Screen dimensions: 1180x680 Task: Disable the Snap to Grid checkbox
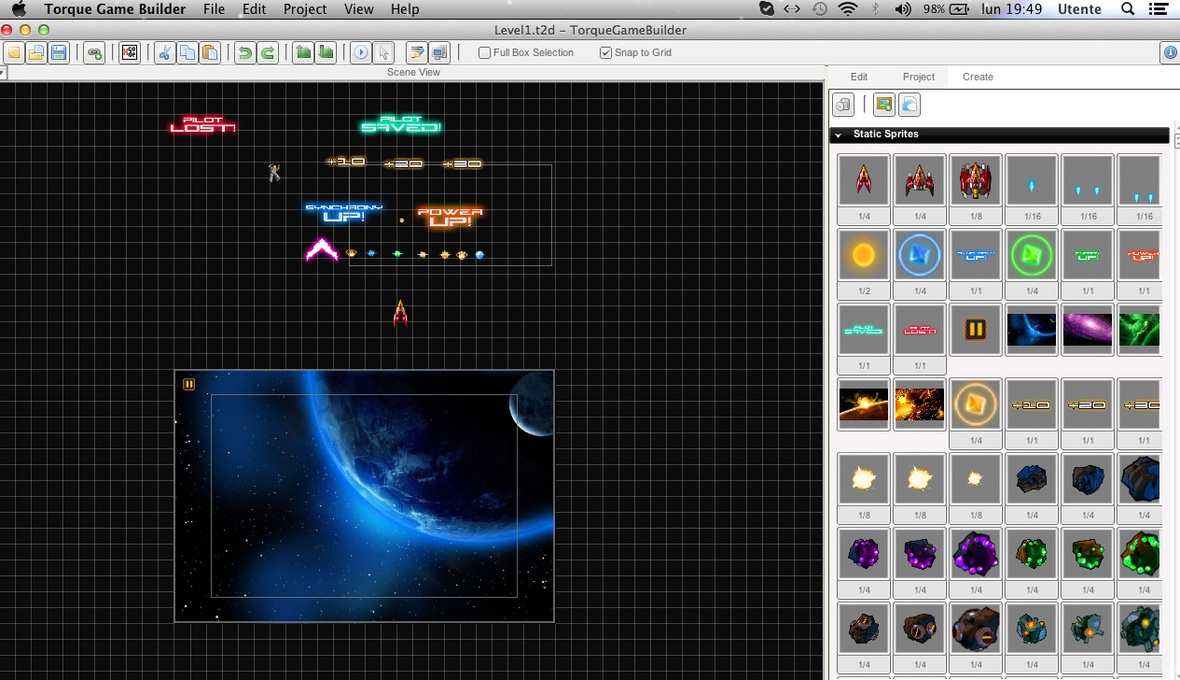[606, 53]
